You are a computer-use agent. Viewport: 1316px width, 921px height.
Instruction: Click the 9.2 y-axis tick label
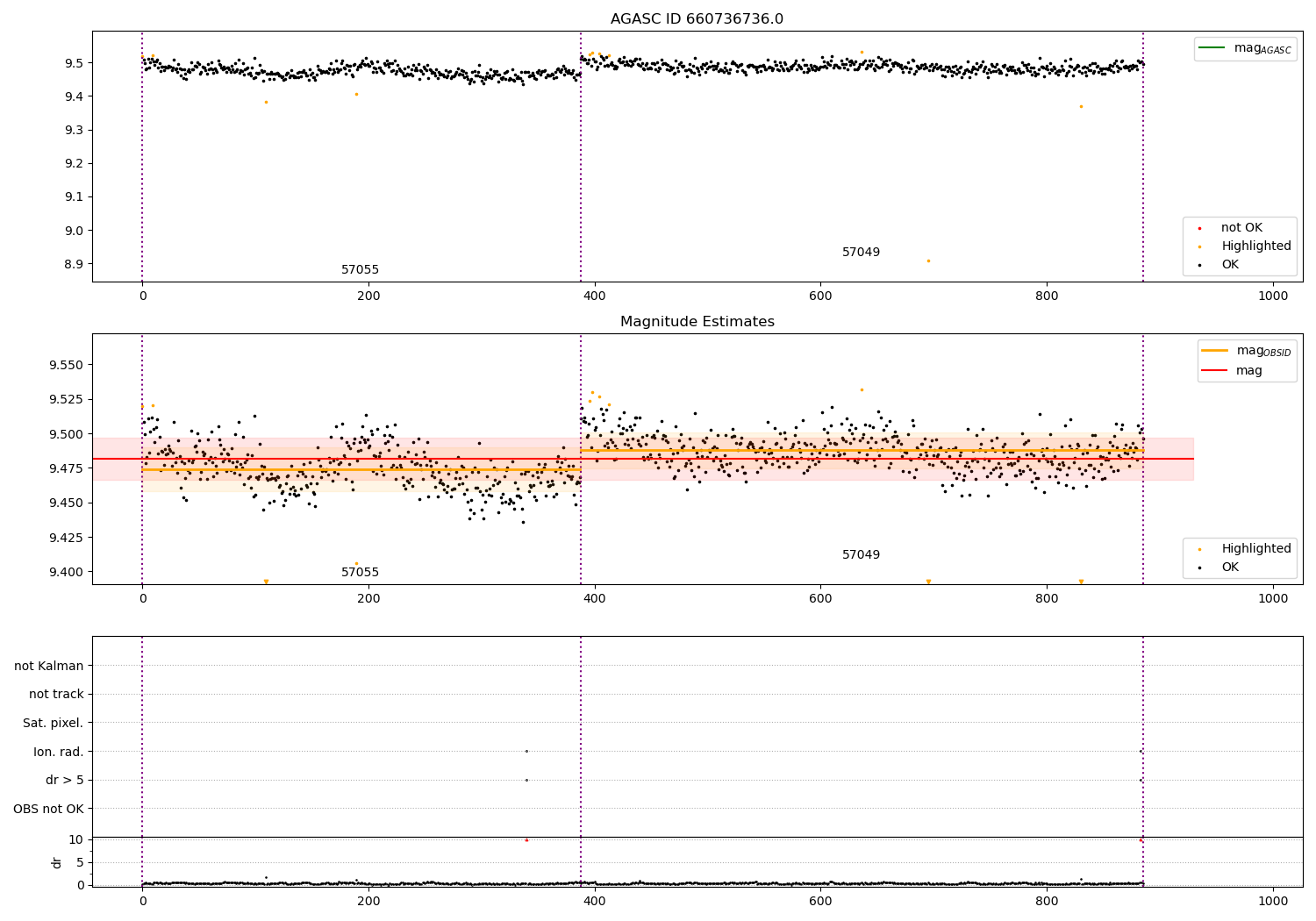click(74, 164)
